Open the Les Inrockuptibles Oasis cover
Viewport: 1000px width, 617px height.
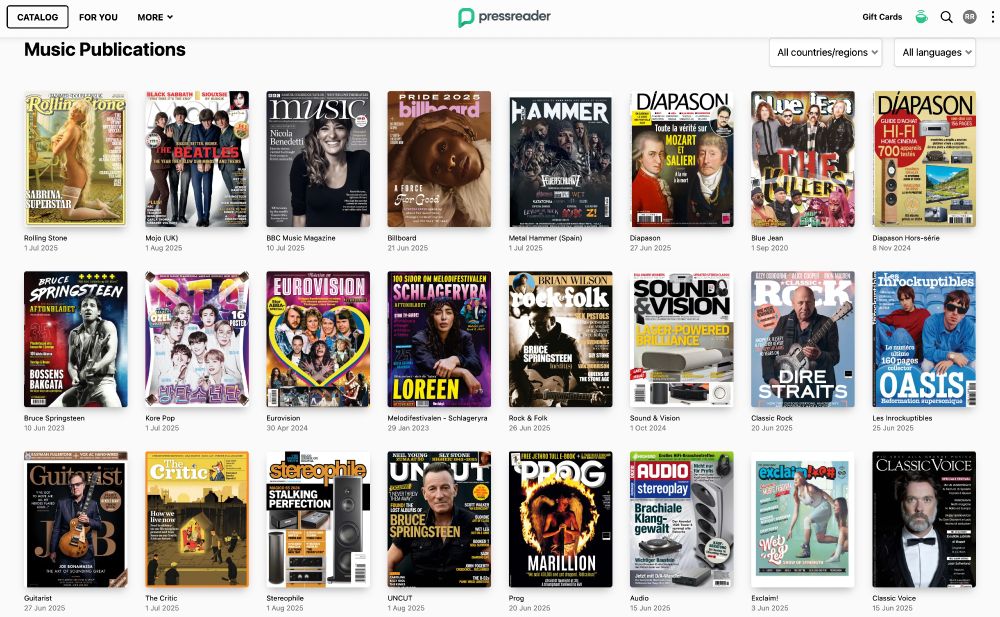[924, 339]
